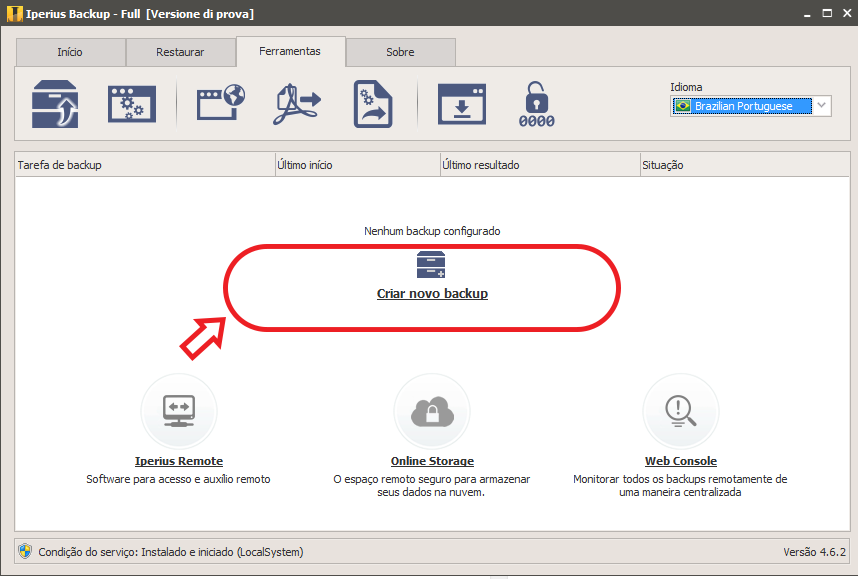This screenshot has width=858, height=579.
Task: Open the Sobre tab
Action: 401,53
